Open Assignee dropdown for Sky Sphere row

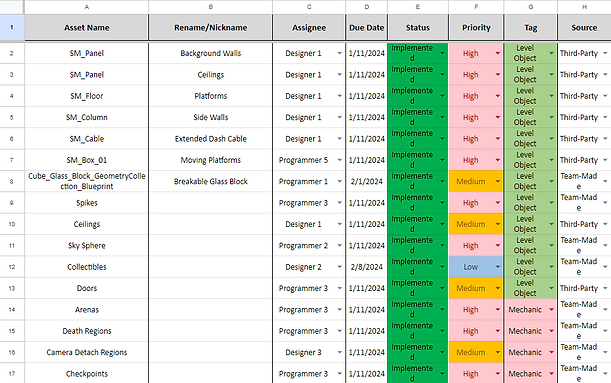coord(339,245)
